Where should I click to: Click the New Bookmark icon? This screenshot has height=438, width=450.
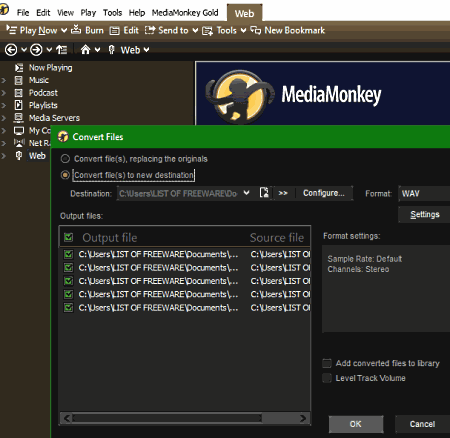pyautogui.click(x=256, y=30)
